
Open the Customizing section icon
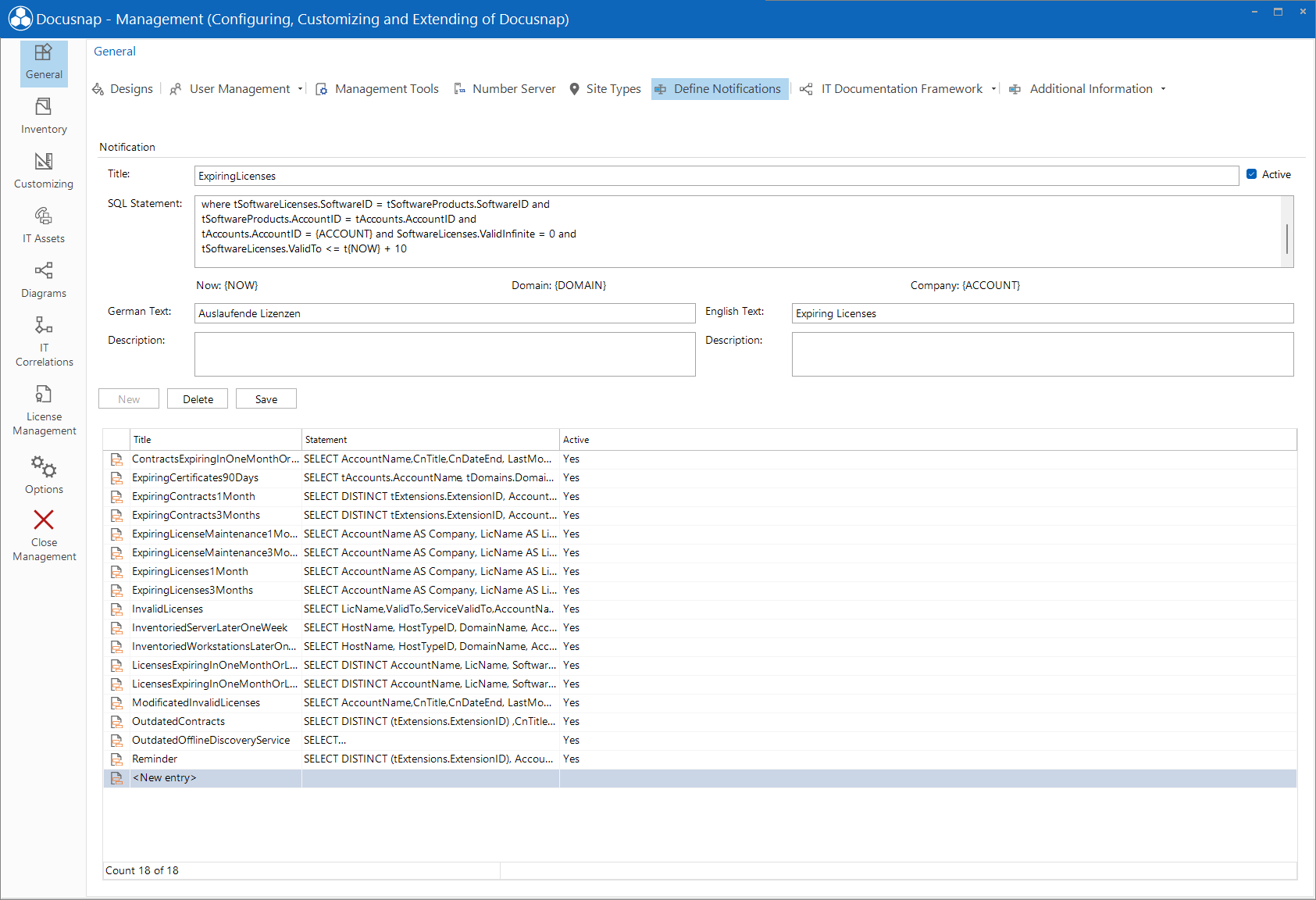pos(44,161)
